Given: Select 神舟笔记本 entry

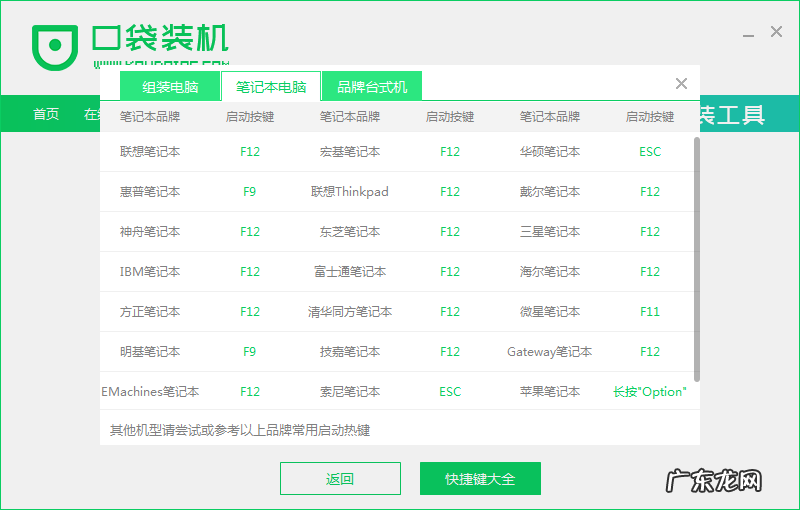Looking at the screenshot, I should (x=150, y=232).
